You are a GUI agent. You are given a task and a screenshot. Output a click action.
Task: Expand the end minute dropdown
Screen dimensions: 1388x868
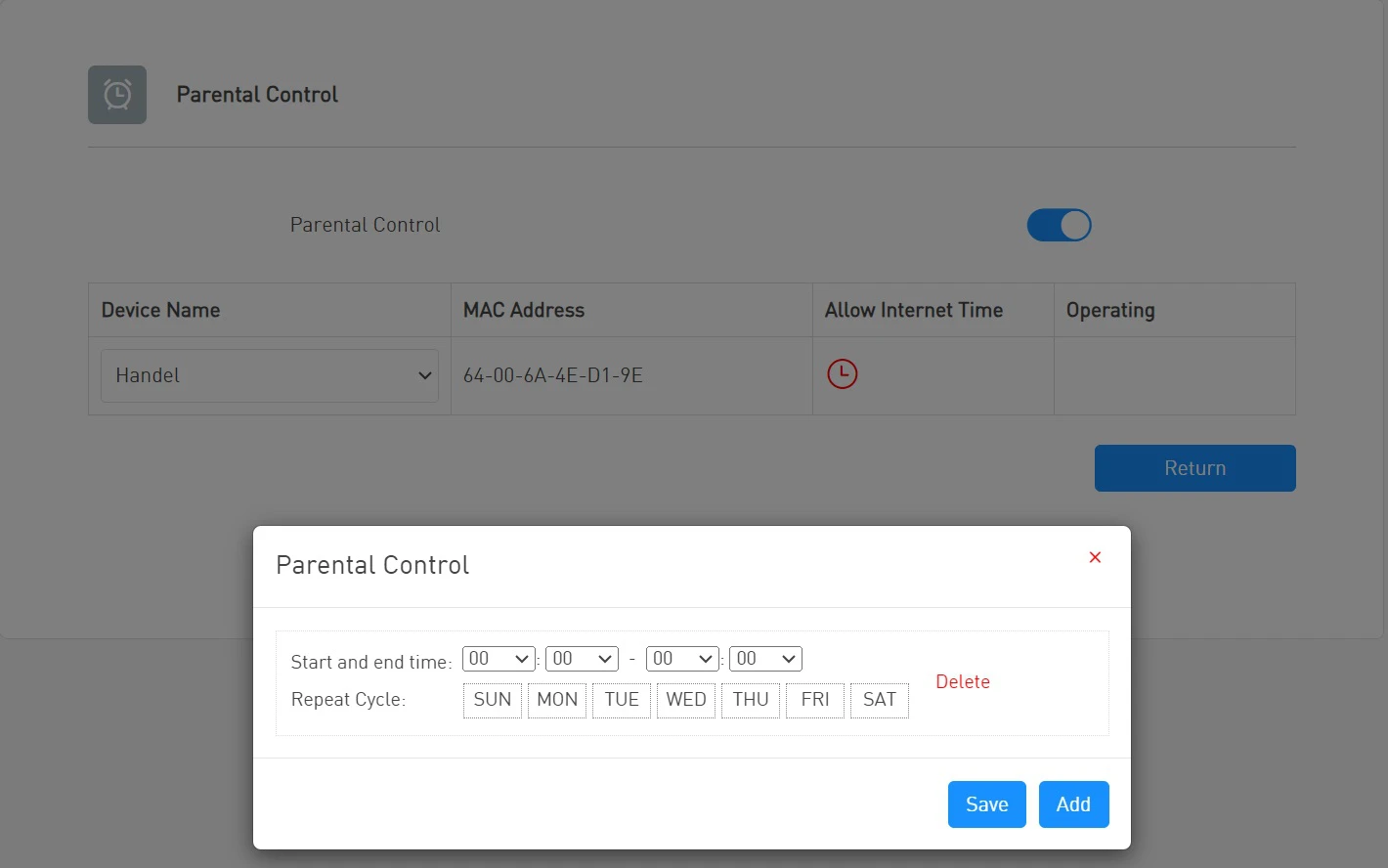click(765, 659)
